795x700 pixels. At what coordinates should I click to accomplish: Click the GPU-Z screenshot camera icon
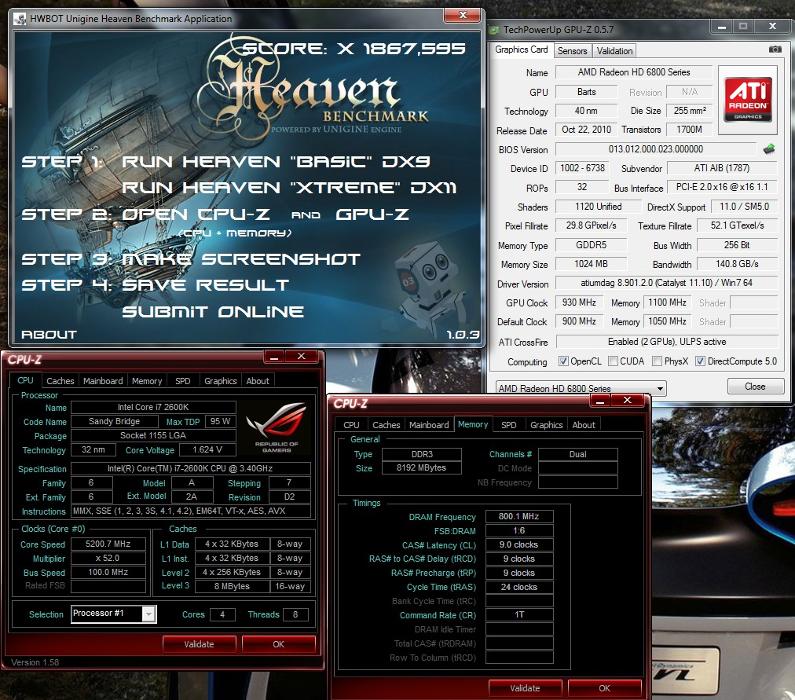coord(775,49)
